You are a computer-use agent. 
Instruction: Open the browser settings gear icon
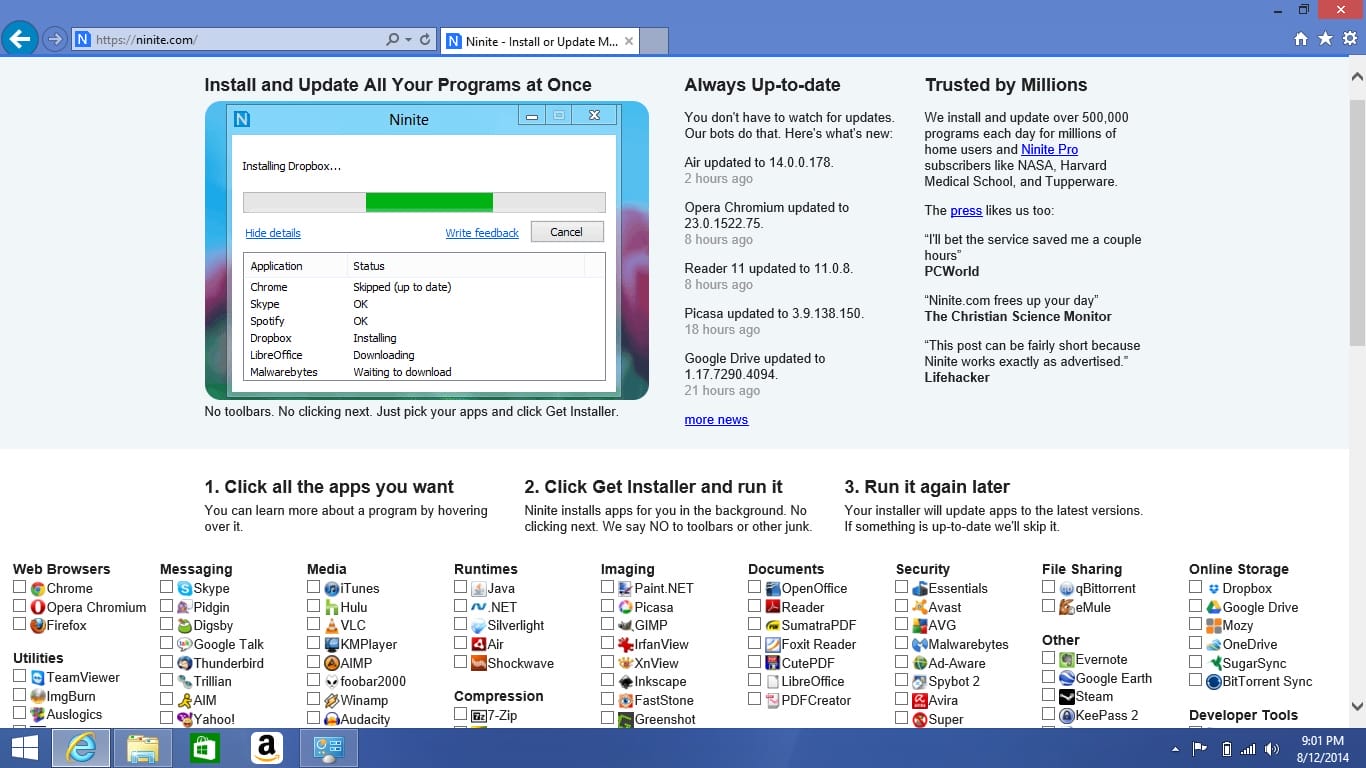(1349, 39)
